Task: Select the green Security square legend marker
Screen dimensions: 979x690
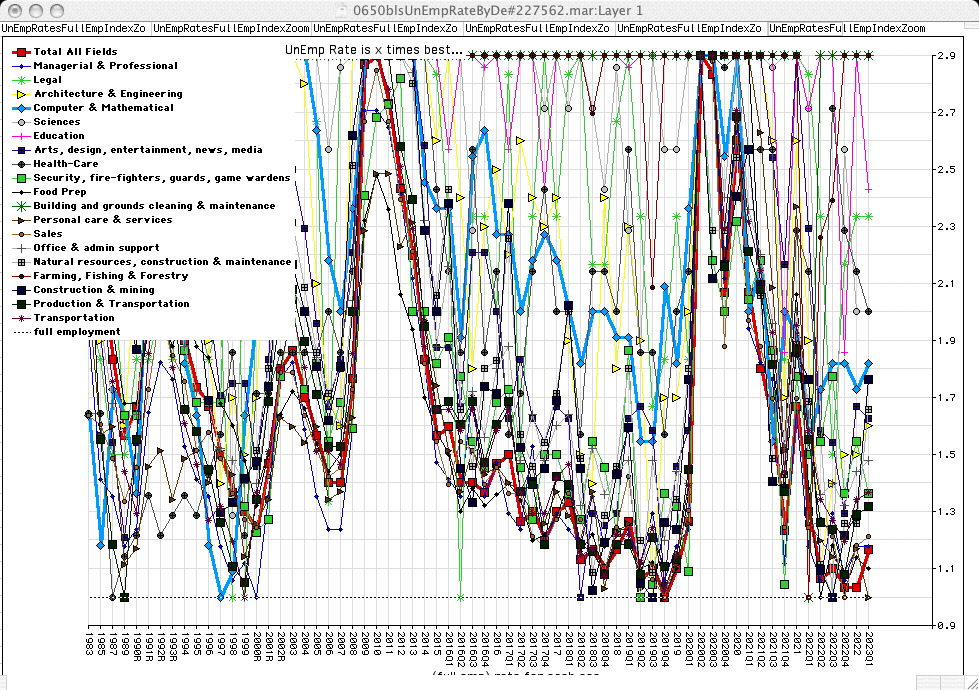Action: (x=19, y=177)
